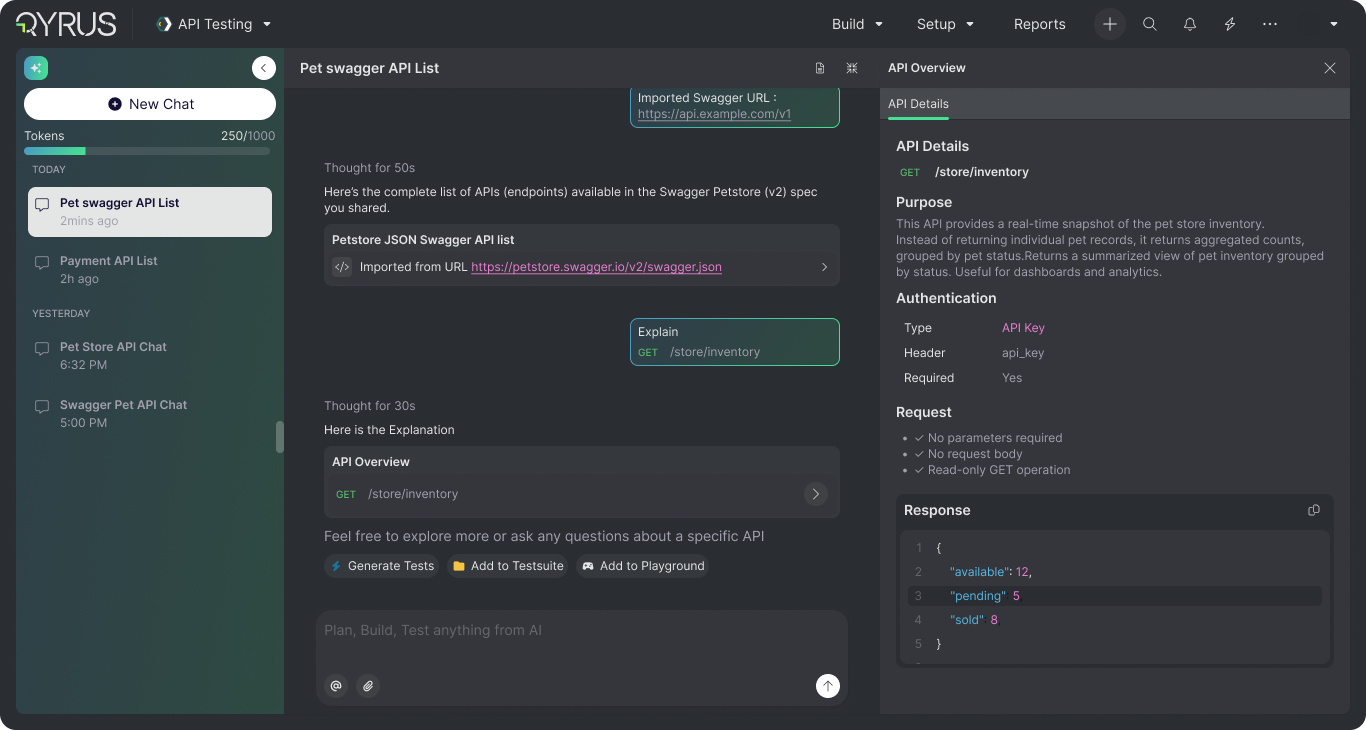This screenshot has width=1366, height=730.
Task: Click the Thought for 30s label
Action: tap(369, 406)
